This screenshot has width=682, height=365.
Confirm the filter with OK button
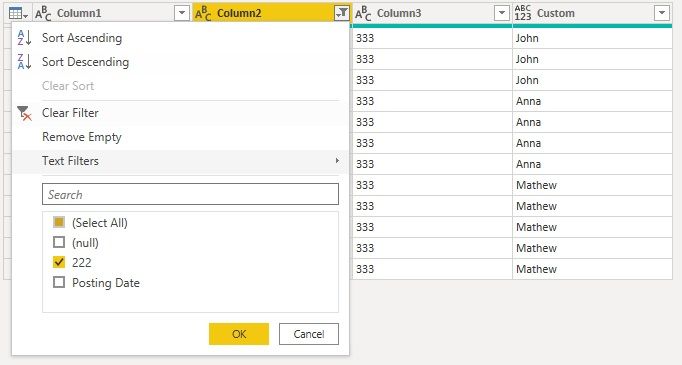(x=239, y=334)
